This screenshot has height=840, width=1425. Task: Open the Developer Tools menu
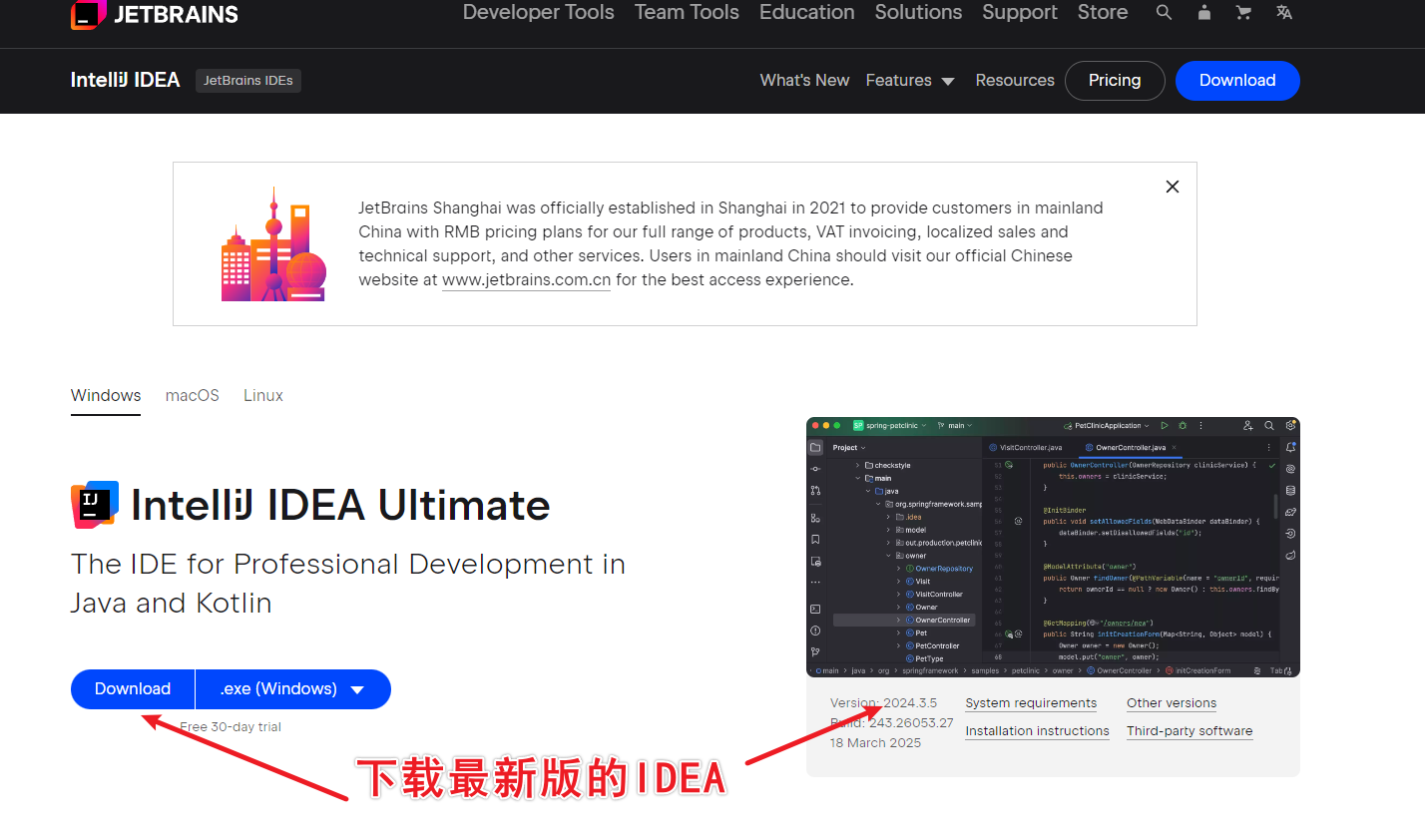(538, 13)
